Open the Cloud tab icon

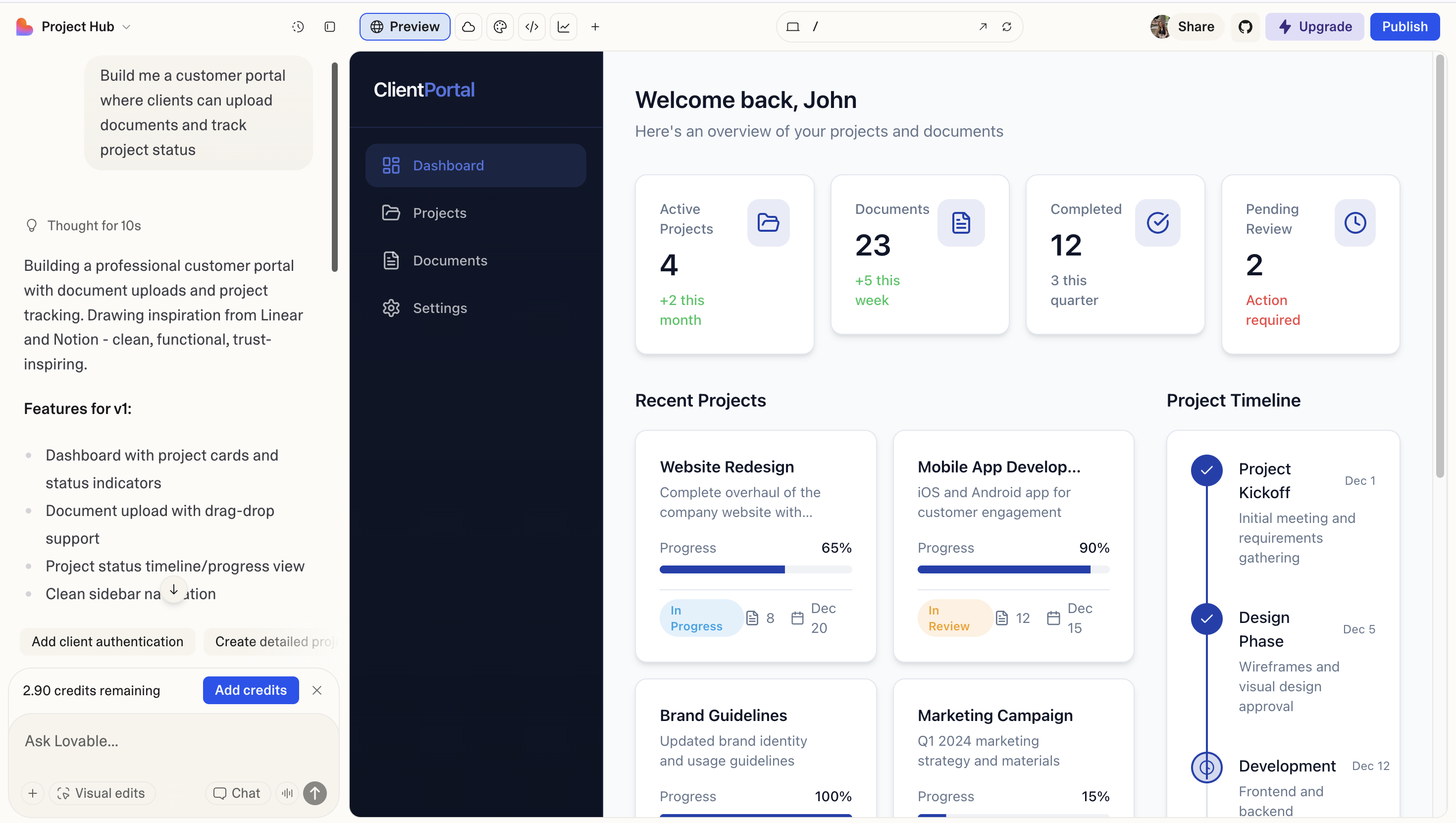coord(468,27)
